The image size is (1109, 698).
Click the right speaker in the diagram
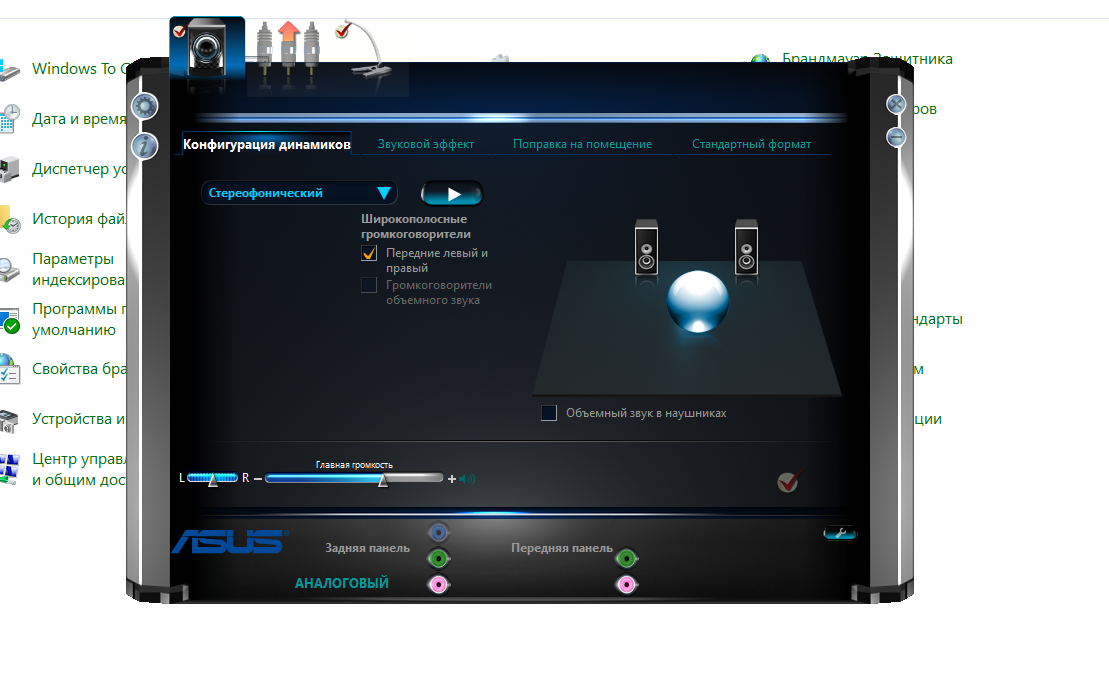[746, 247]
